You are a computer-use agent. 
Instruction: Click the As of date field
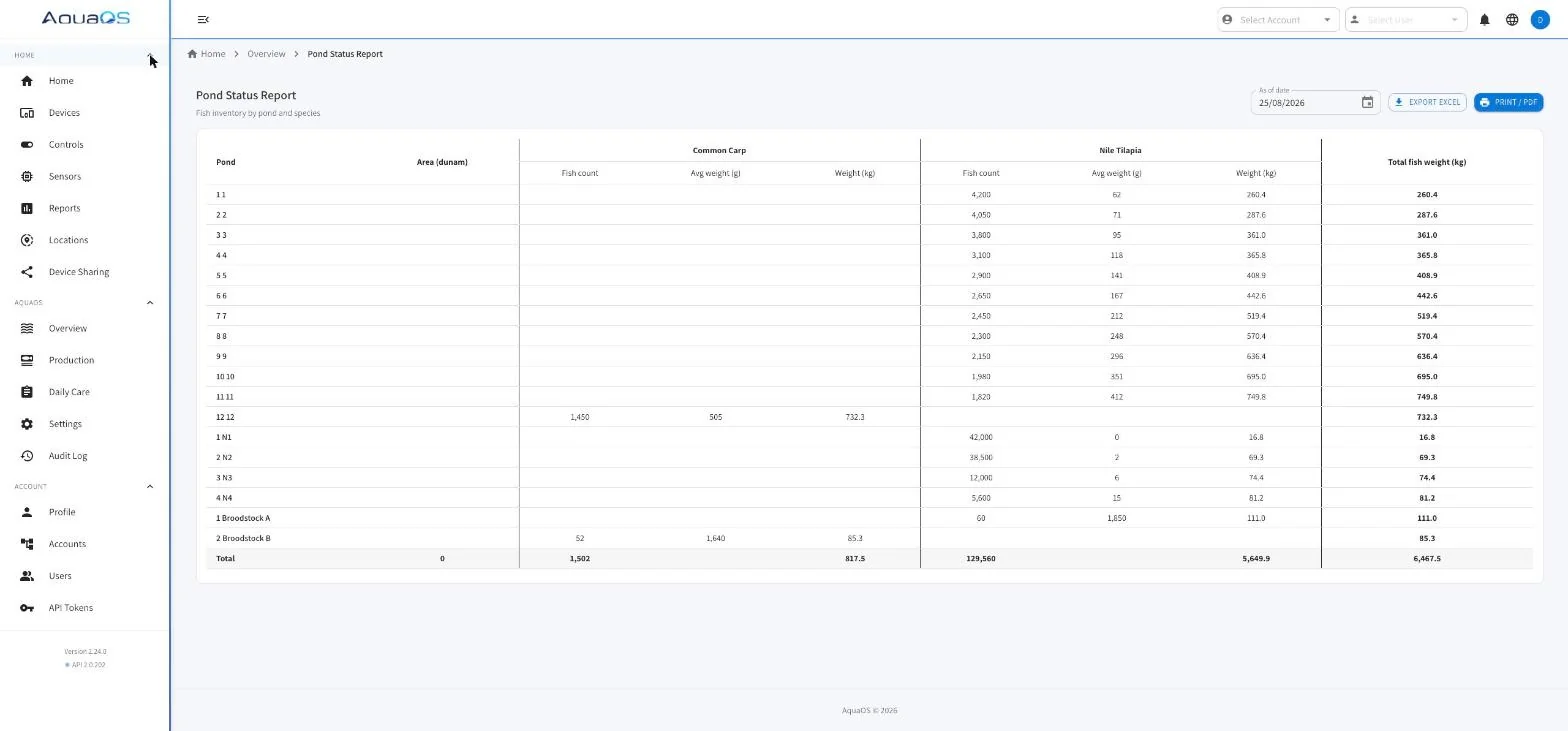[1316, 102]
